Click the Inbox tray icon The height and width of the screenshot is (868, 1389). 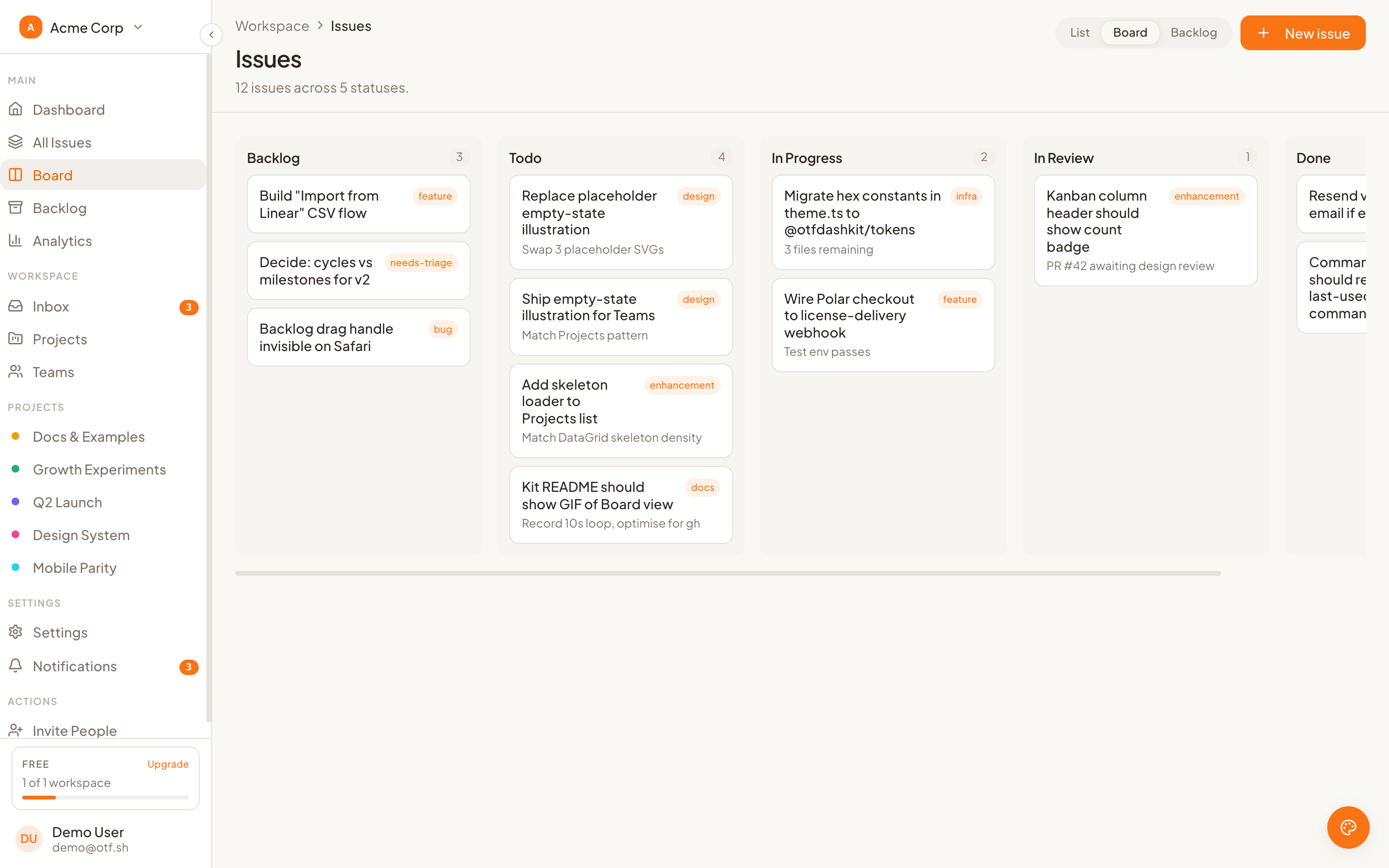pyautogui.click(x=15, y=306)
